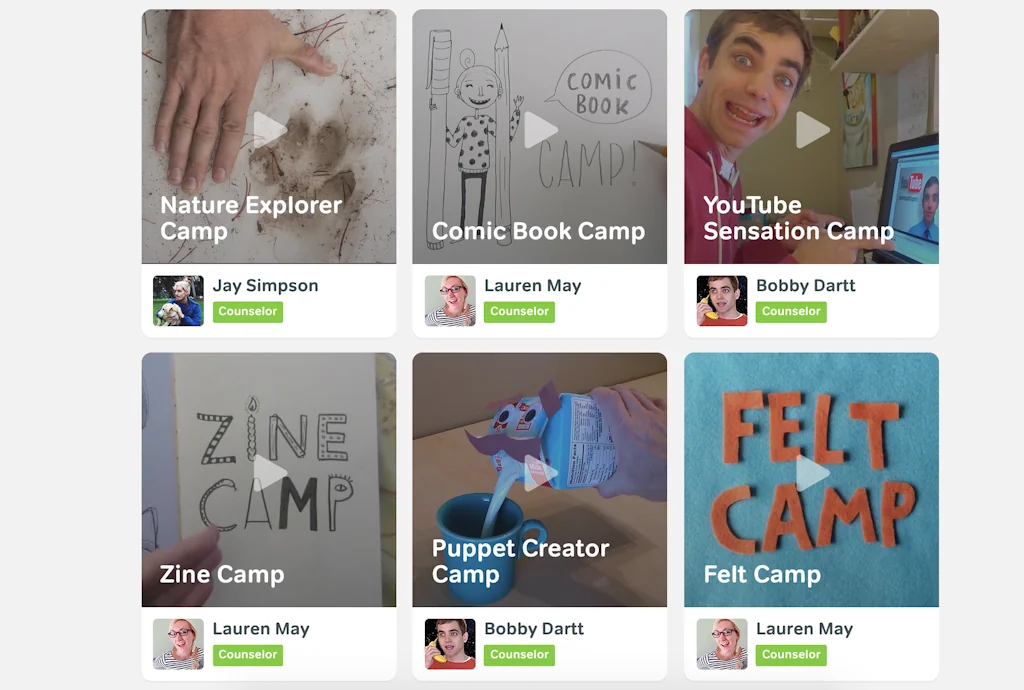The image size is (1024, 690).
Task: Play the Nature Explorer Camp video
Action: [x=269, y=130]
